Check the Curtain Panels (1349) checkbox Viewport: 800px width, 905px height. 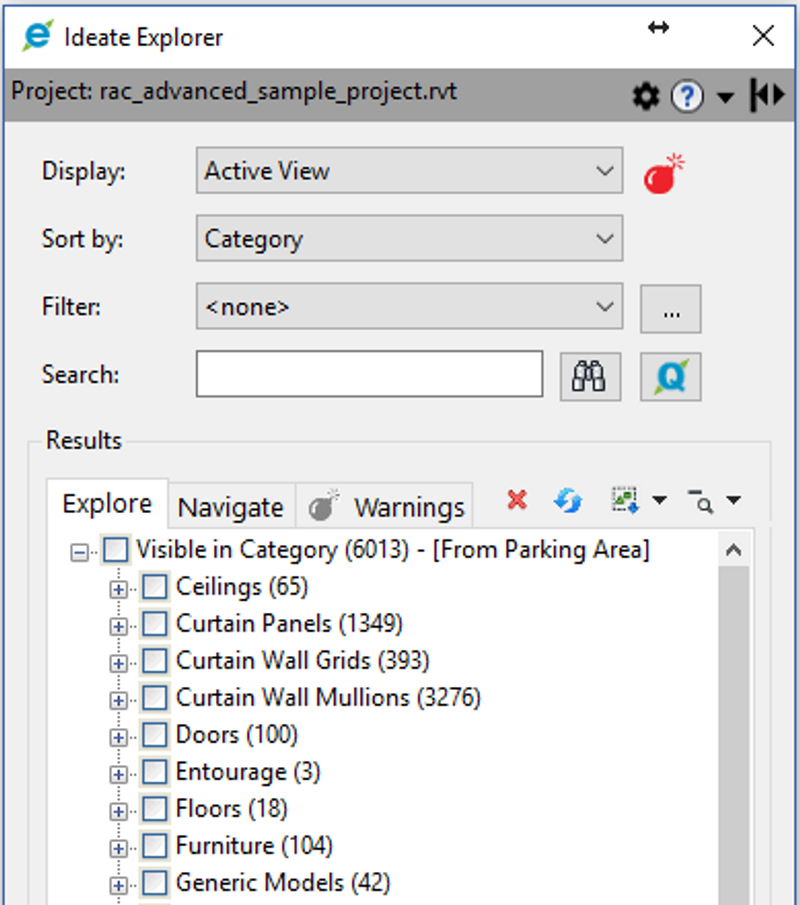pyautogui.click(x=155, y=624)
